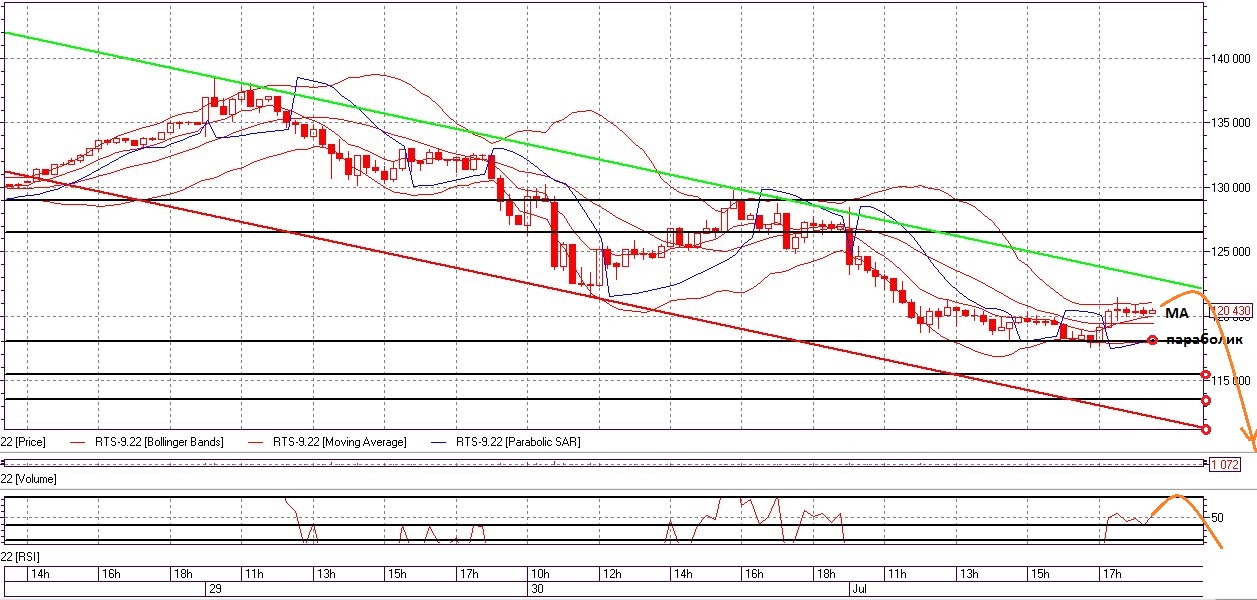The height and width of the screenshot is (600, 1257).
Task: Select the RTS-9.22 [Moving Average] legend entry
Action: tap(341, 441)
